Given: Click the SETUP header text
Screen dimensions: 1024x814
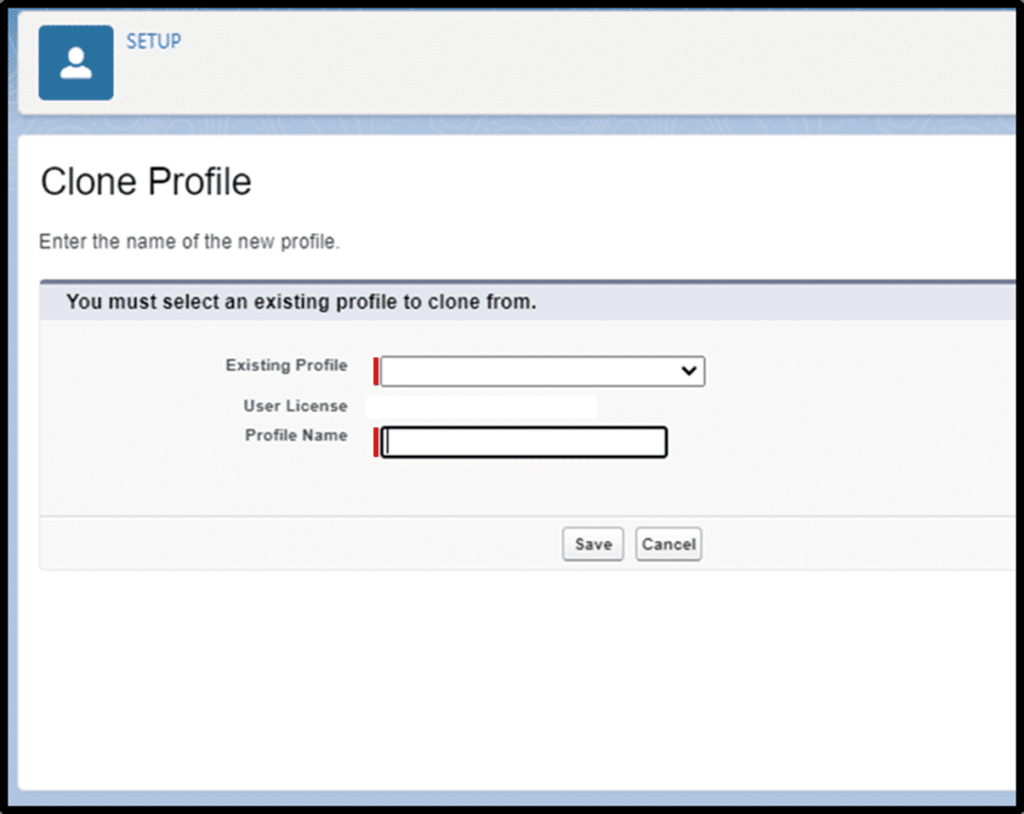Looking at the screenshot, I should click(x=153, y=41).
